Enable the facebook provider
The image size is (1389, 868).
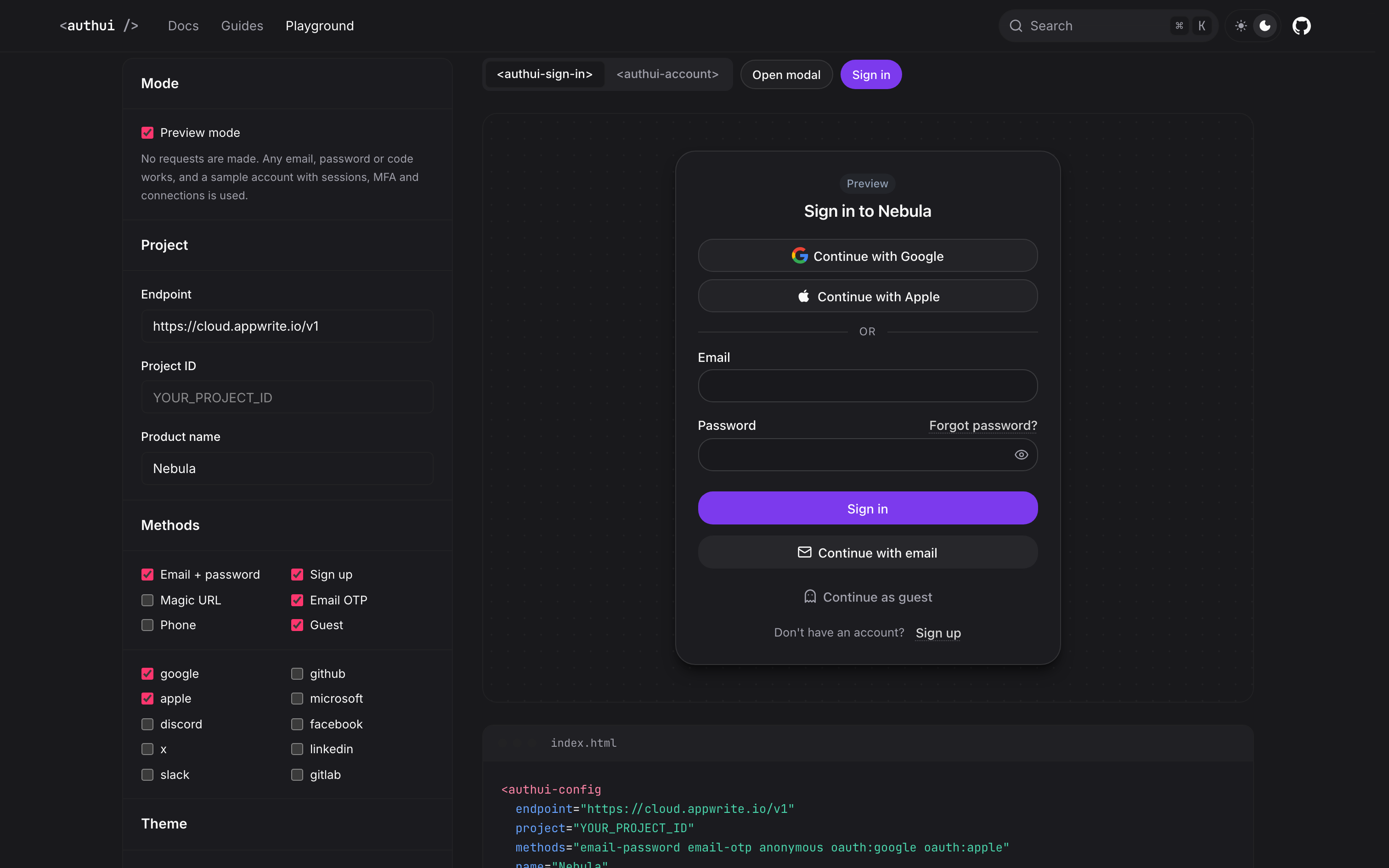[297, 724]
